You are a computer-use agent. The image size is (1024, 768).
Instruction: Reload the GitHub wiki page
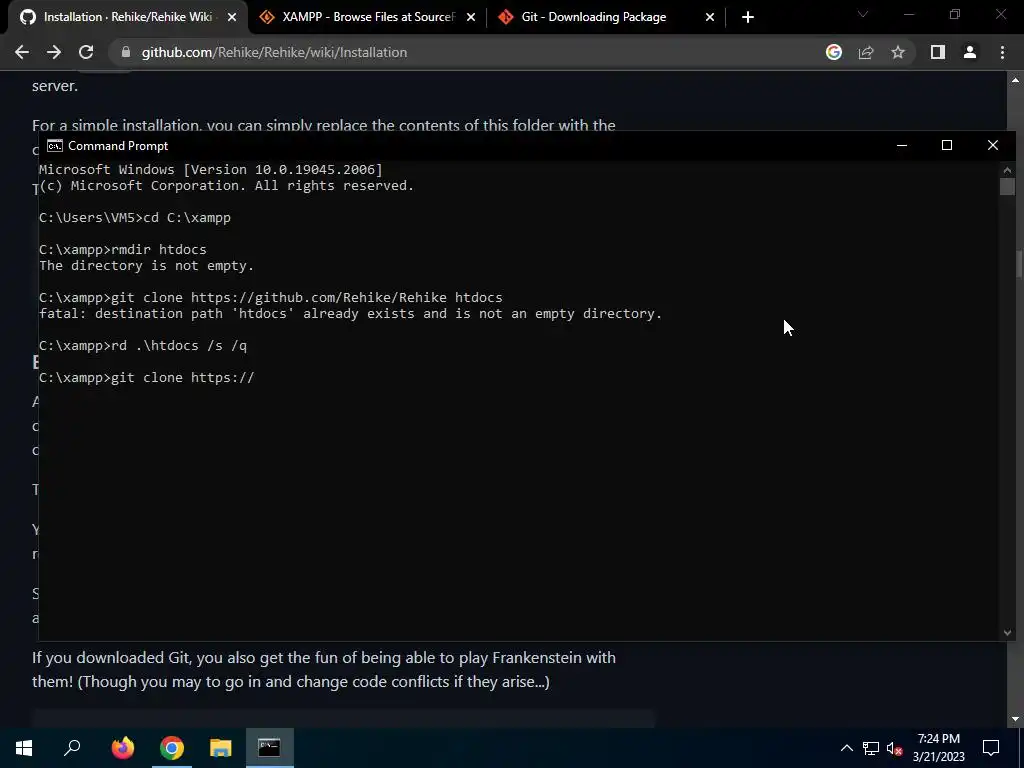tap(86, 52)
